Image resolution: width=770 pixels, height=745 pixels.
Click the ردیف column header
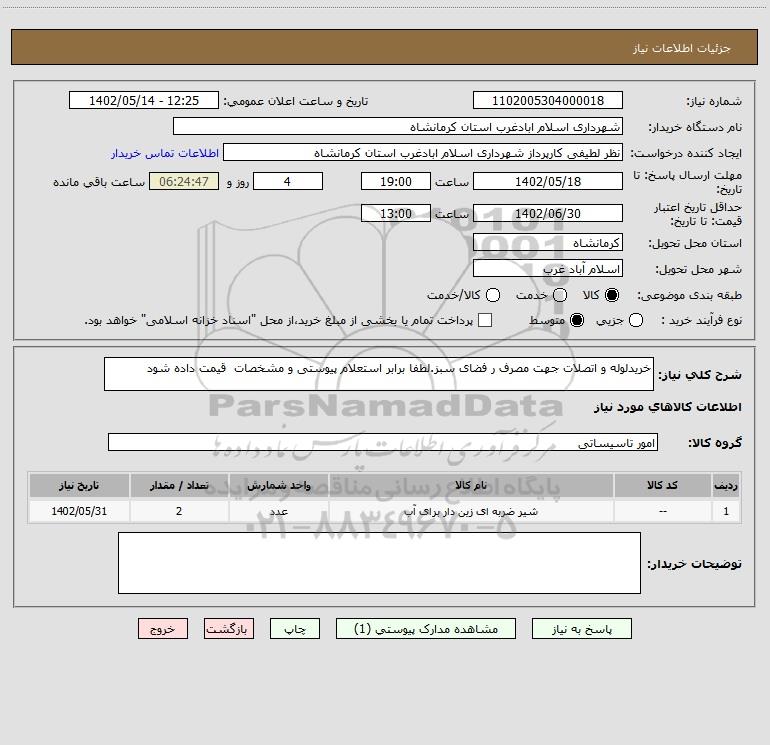[726, 485]
